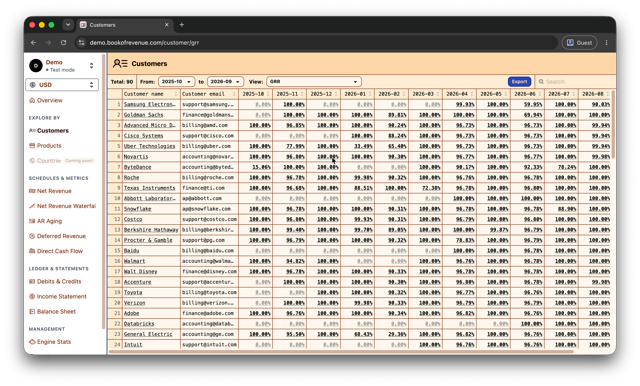Screen dimensions: 640x386
Task: Click the browser forward arrow
Action: [x=48, y=42]
